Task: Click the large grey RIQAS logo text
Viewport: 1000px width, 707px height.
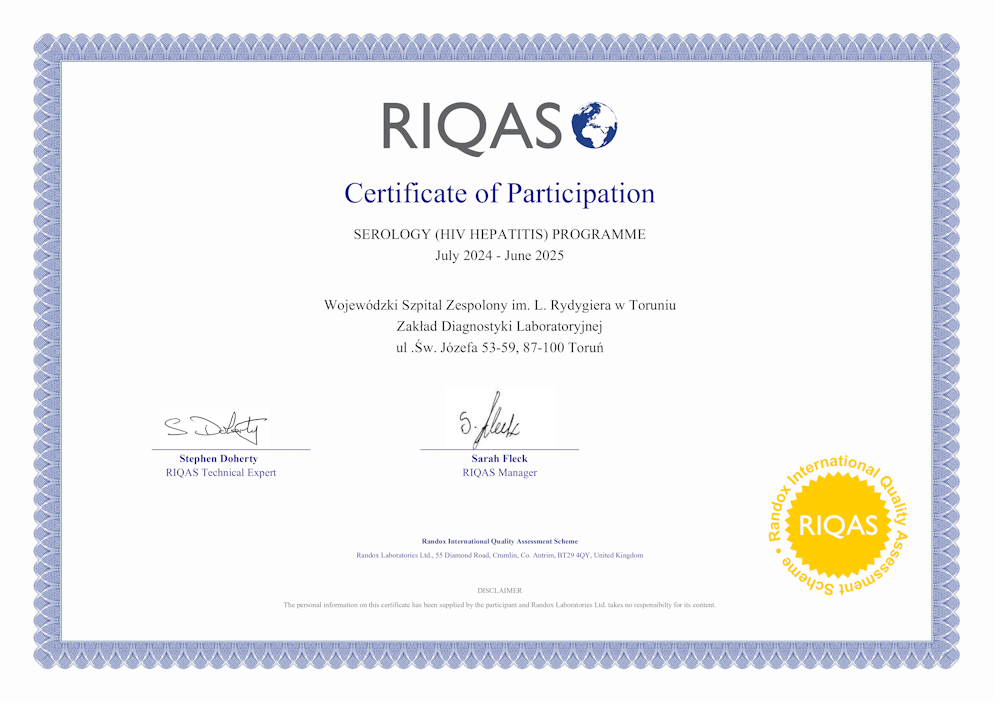Action: point(471,128)
